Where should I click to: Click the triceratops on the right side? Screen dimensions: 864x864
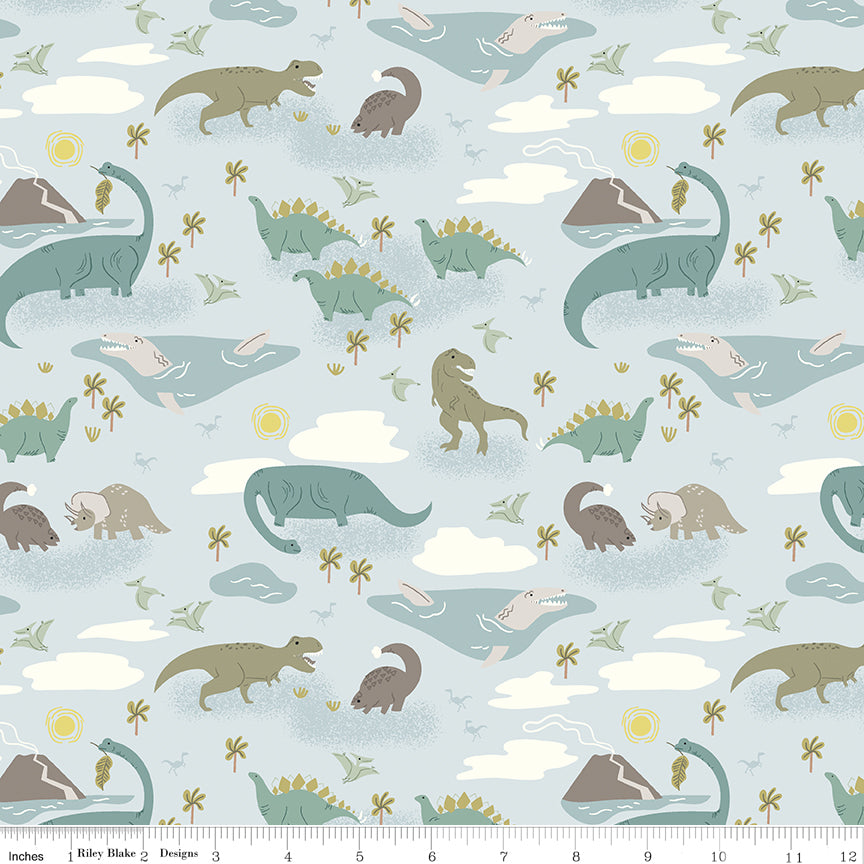[x=692, y=511]
